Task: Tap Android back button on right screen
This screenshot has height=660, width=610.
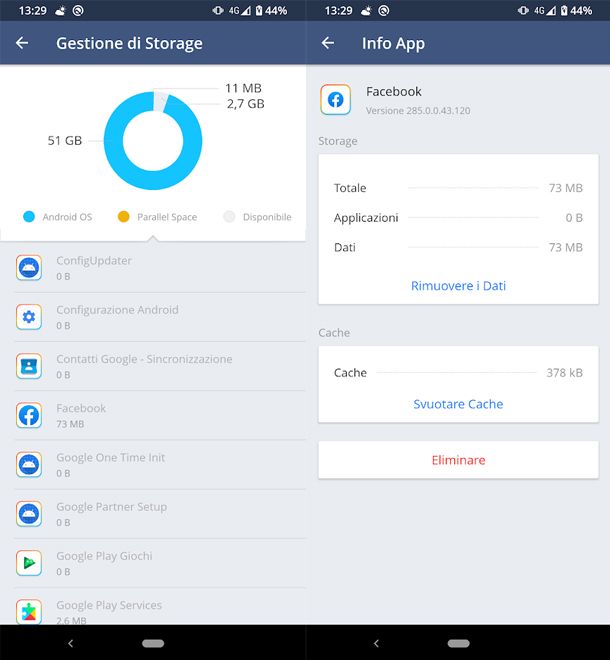Action: pyautogui.click(x=376, y=643)
